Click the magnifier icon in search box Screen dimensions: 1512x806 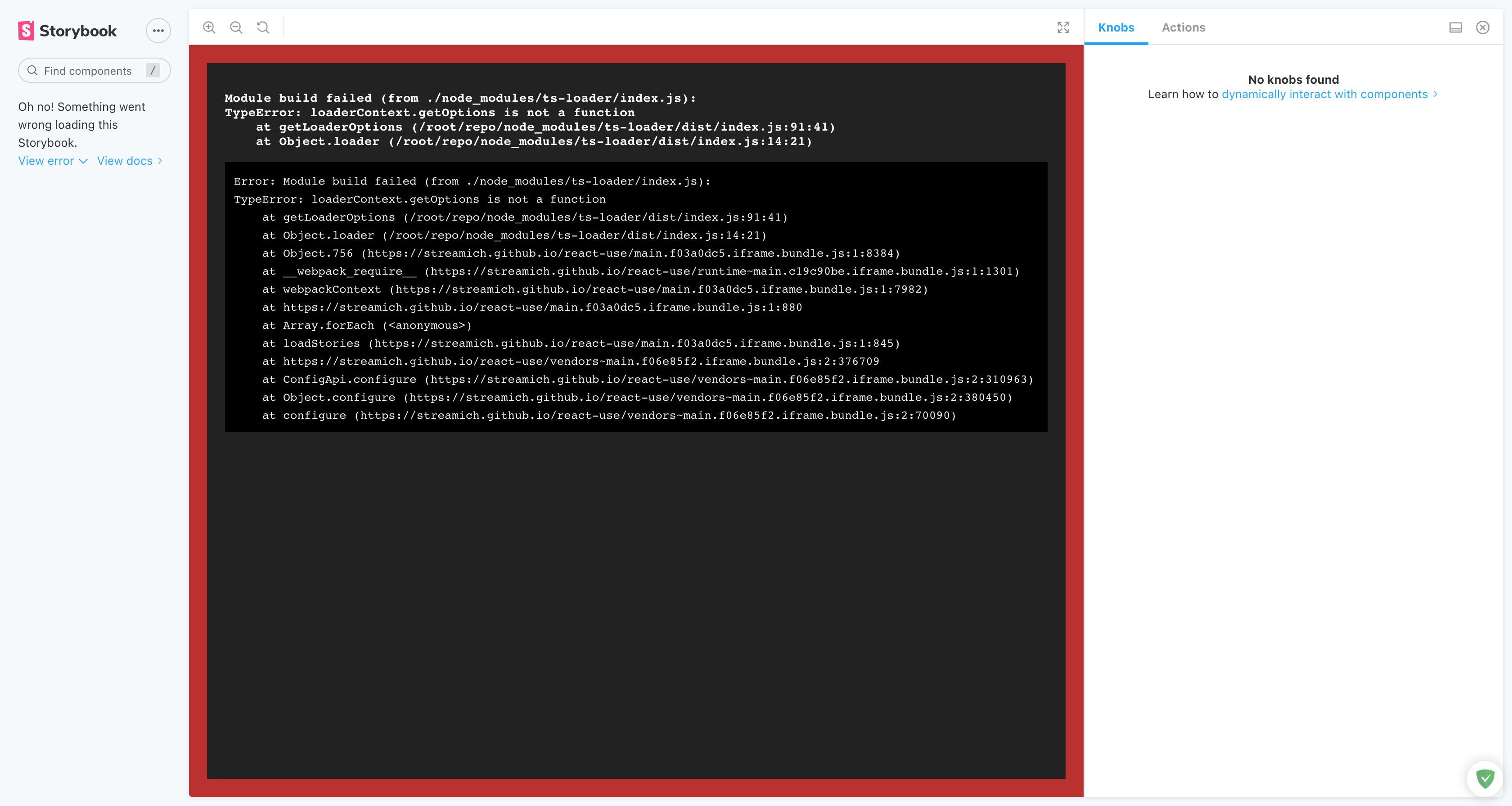32,71
